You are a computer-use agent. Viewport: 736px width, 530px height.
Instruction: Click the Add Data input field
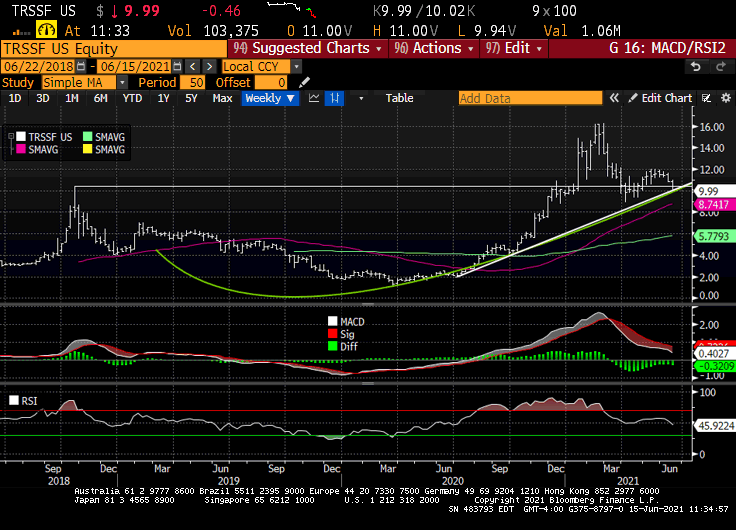click(530, 98)
